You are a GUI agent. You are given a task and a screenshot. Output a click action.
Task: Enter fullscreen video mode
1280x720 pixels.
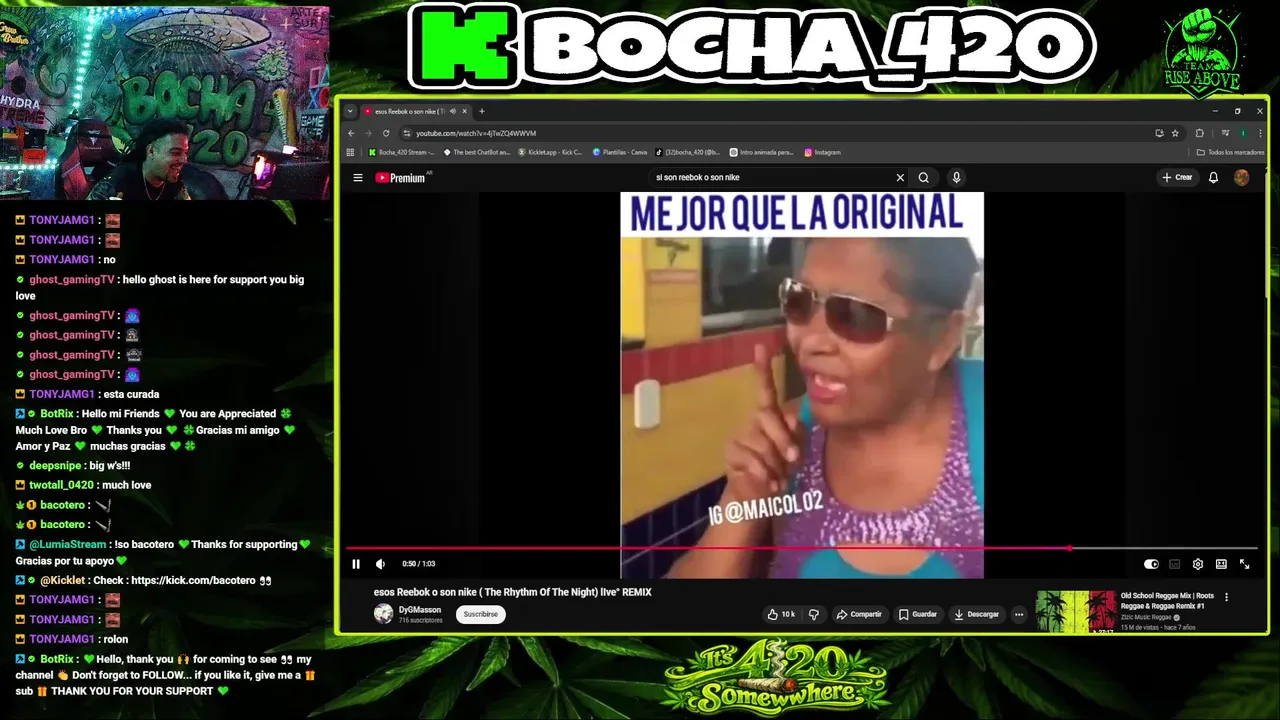(x=1245, y=564)
